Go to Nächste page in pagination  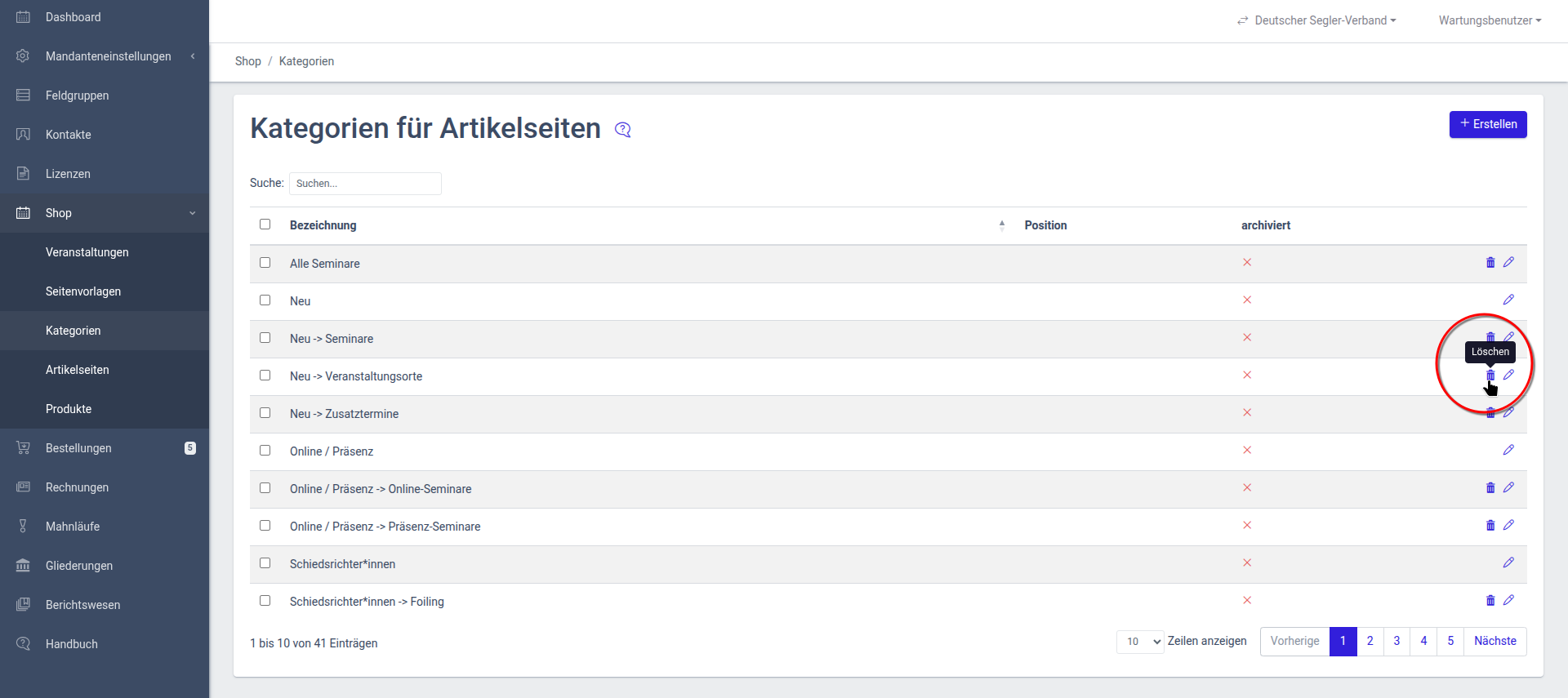pyautogui.click(x=1494, y=642)
